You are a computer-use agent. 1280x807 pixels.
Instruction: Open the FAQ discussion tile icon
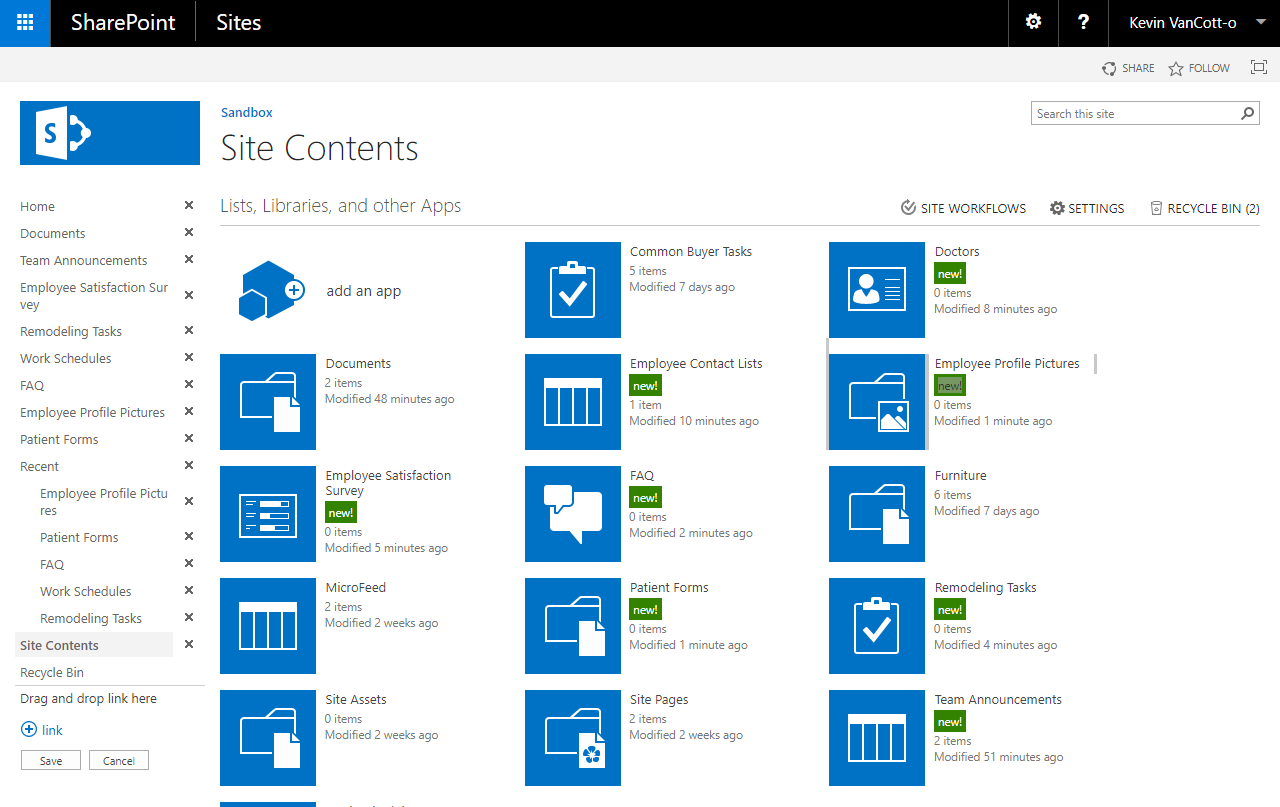[573, 514]
